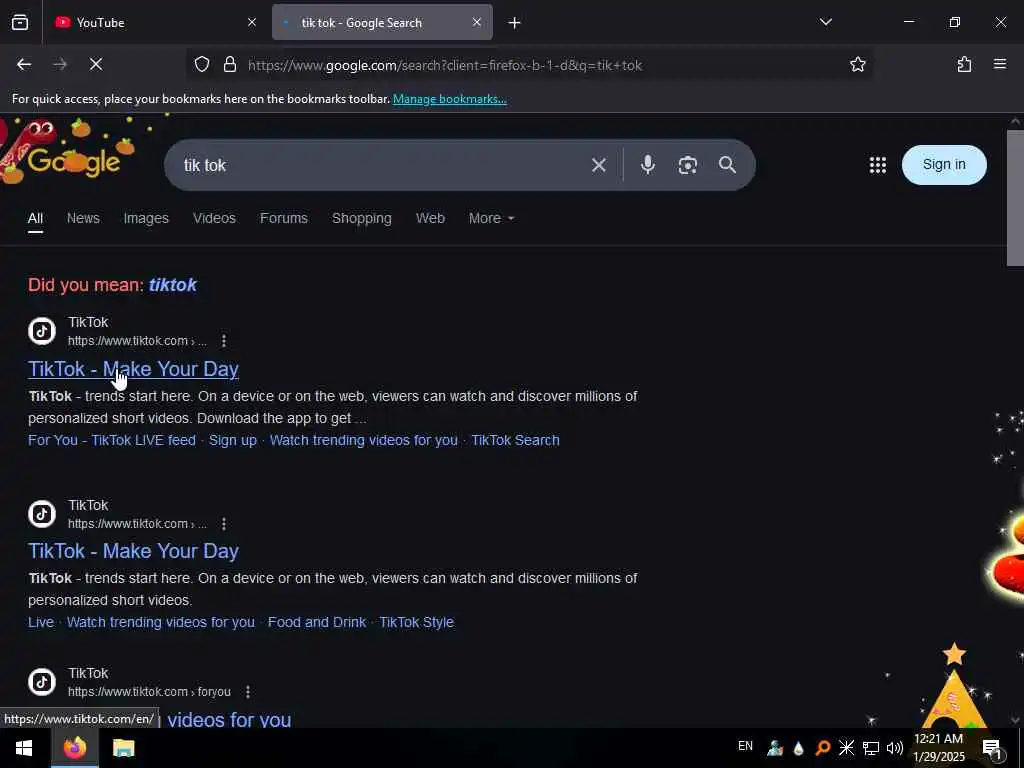
Task: Open first TikTok - Make Your Day link
Action: point(133,369)
